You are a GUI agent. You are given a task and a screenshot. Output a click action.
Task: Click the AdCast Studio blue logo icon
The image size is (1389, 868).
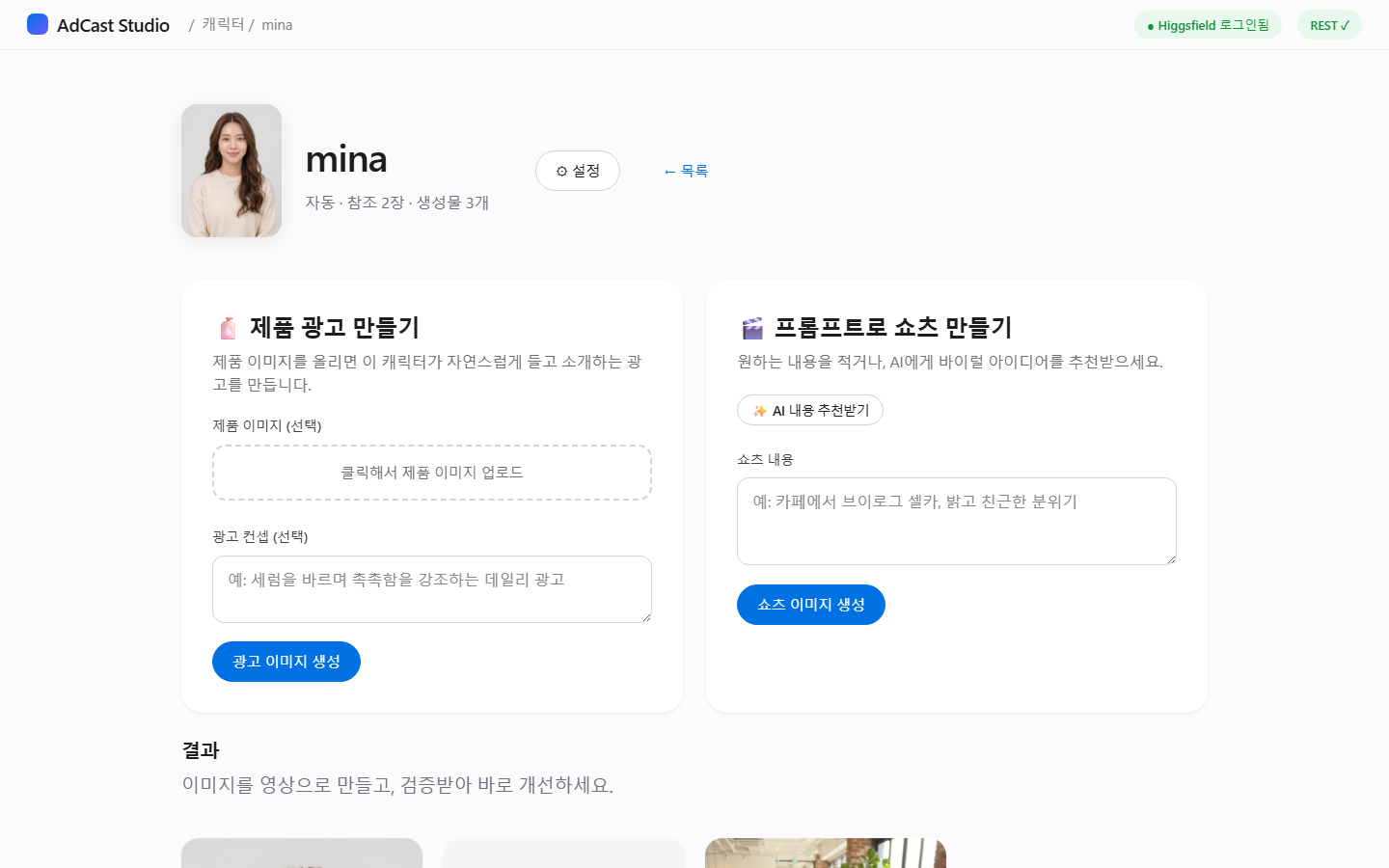coord(38,24)
